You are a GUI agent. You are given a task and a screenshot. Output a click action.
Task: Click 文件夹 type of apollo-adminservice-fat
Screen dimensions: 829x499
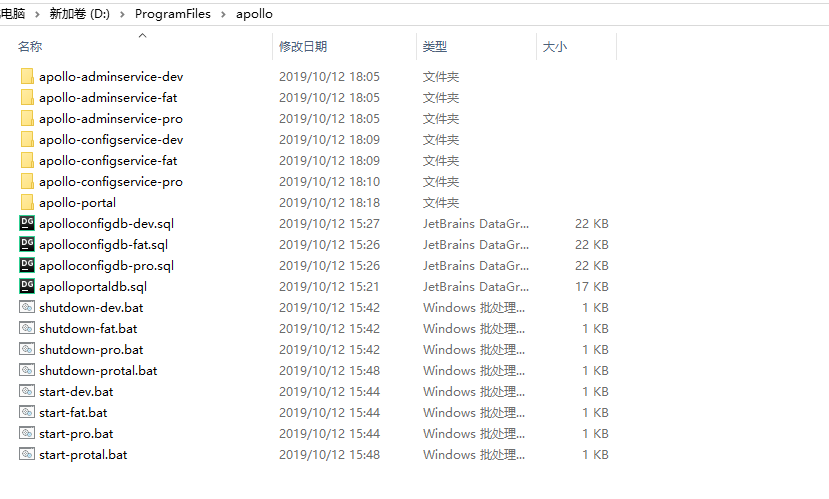click(441, 98)
